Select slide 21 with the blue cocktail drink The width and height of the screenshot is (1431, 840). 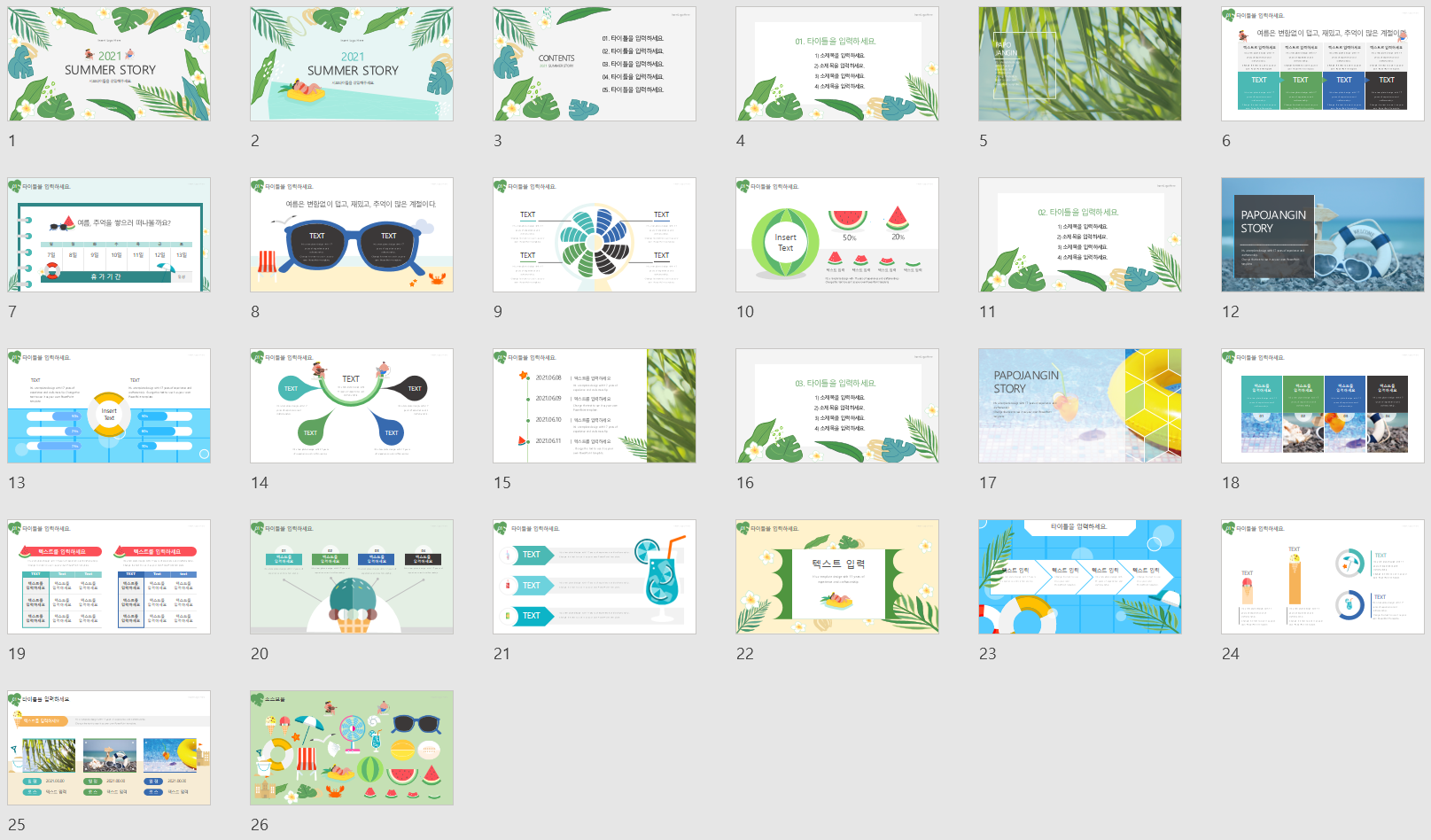pyautogui.click(x=595, y=577)
